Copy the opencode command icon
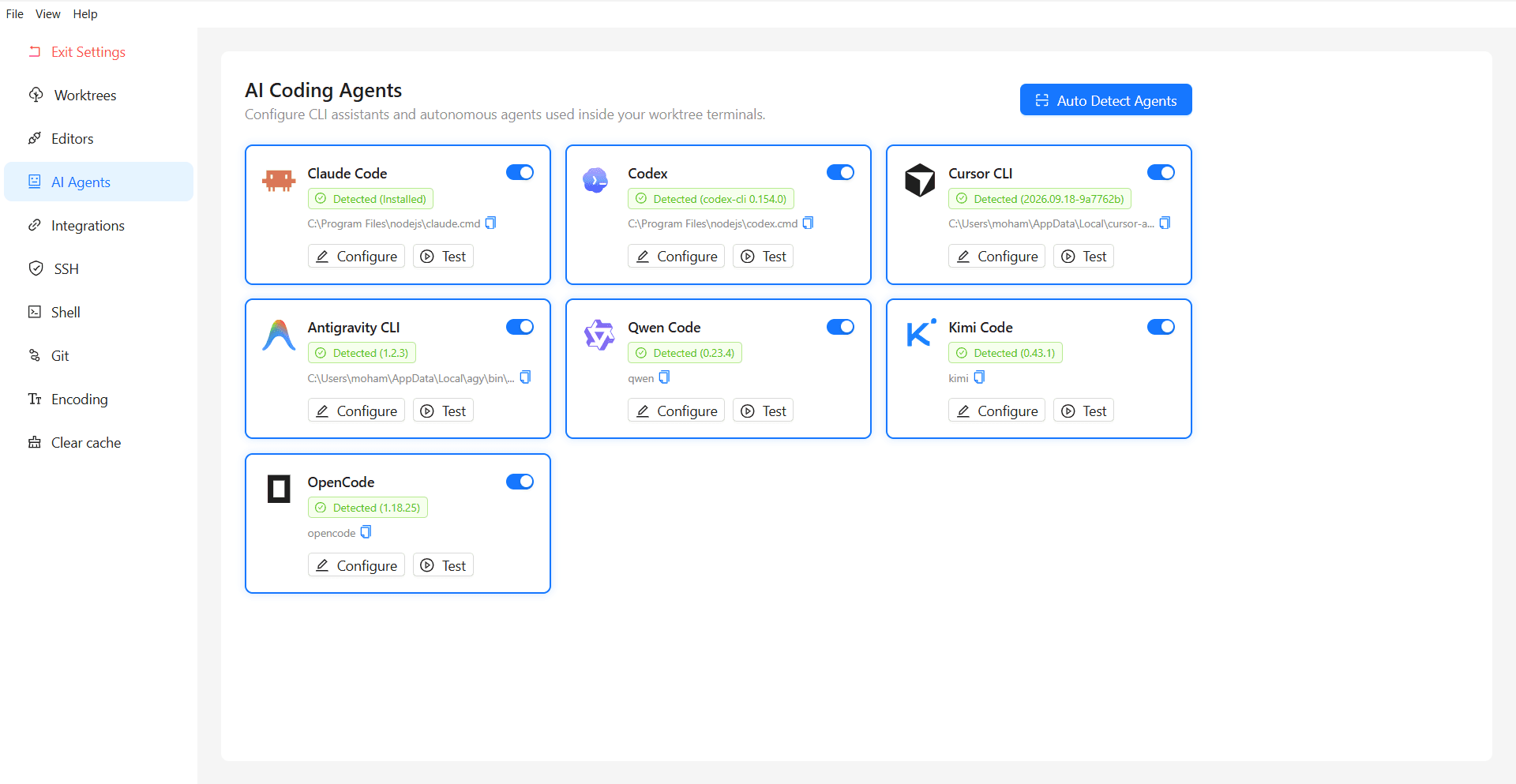The image size is (1516, 784). point(366,532)
